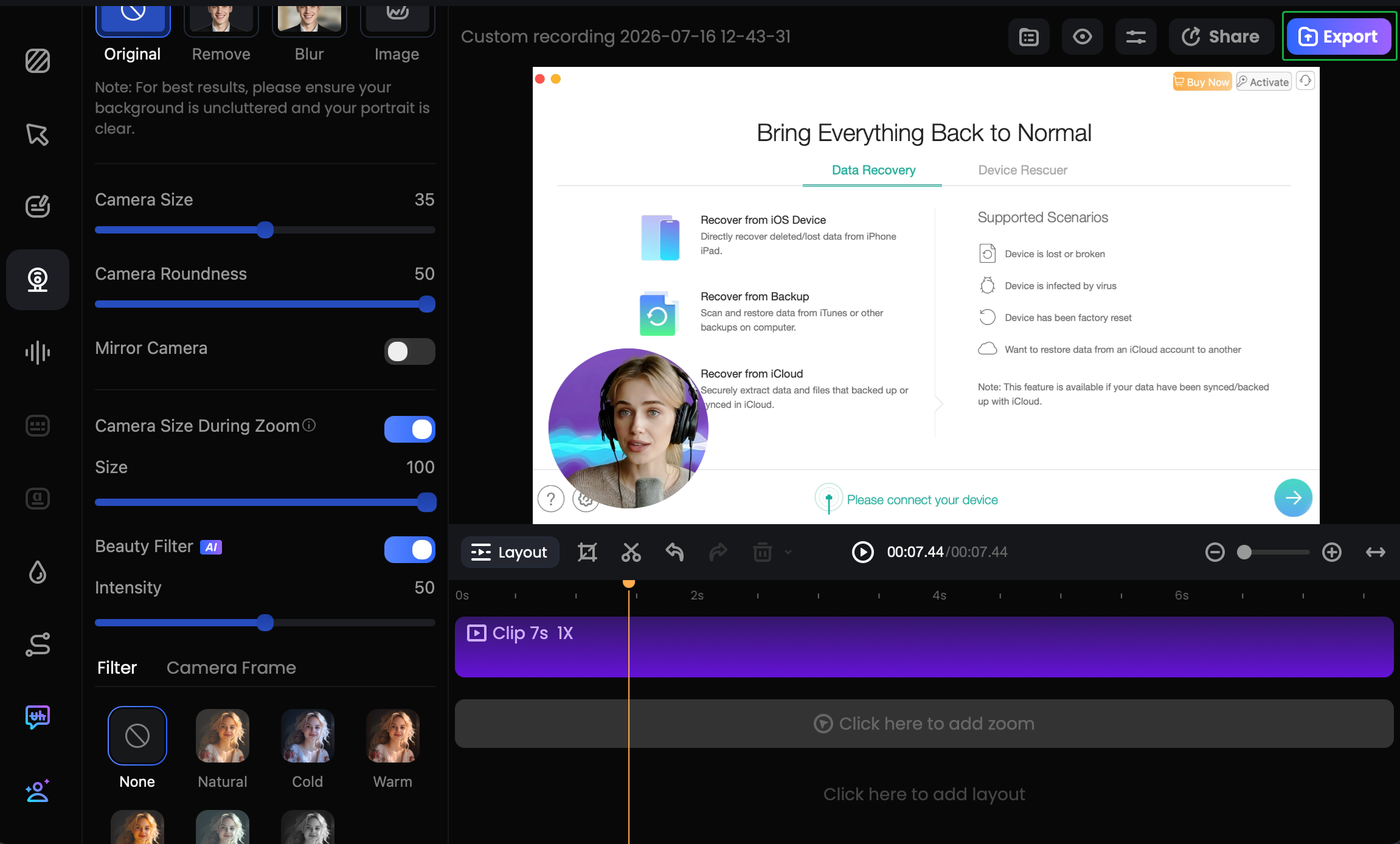Image resolution: width=1400 pixels, height=844 pixels.
Task: Click the crop tool in timeline toolbar
Action: click(x=587, y=552)
